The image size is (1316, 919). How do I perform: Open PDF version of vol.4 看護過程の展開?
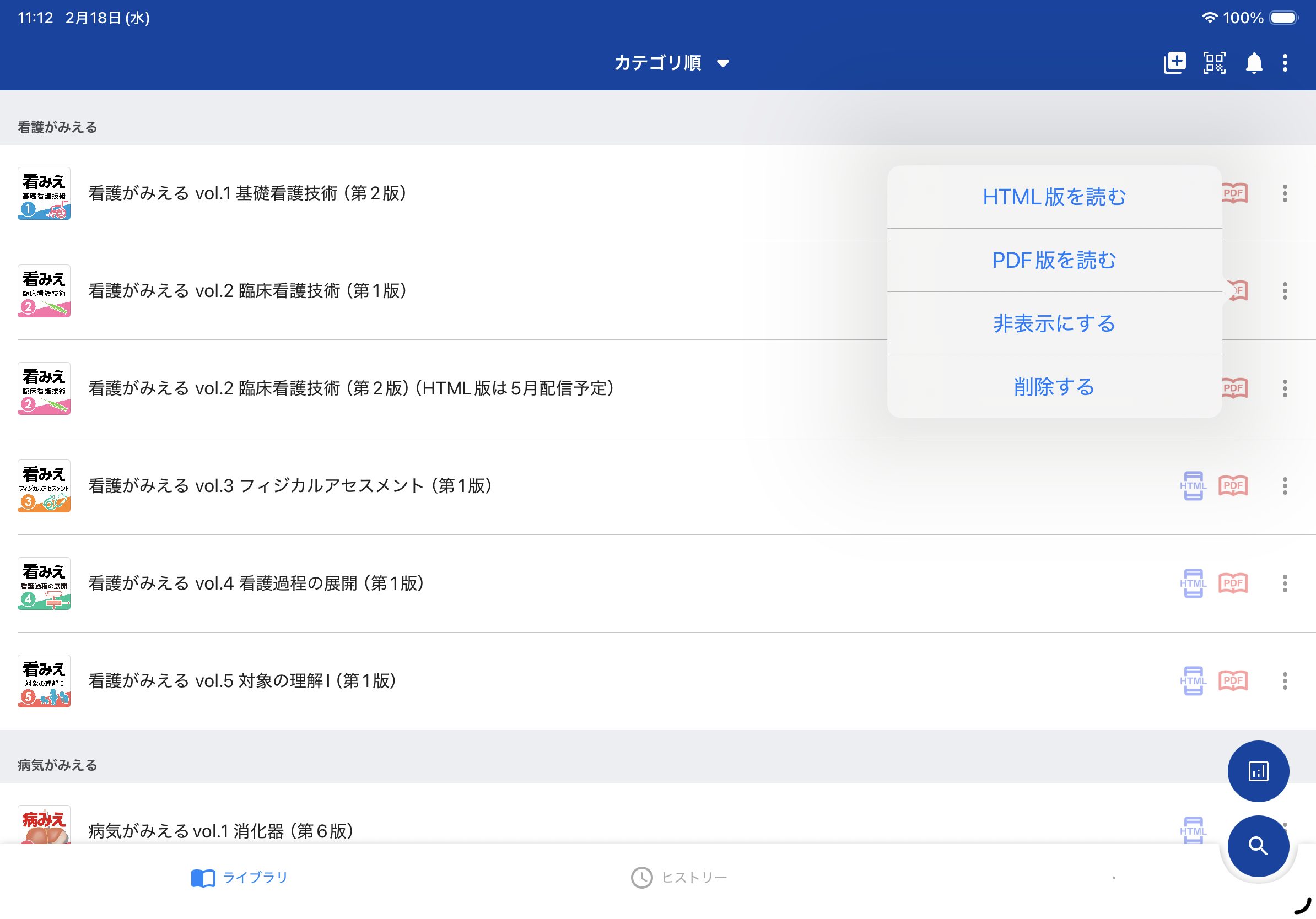(1233, 583)
